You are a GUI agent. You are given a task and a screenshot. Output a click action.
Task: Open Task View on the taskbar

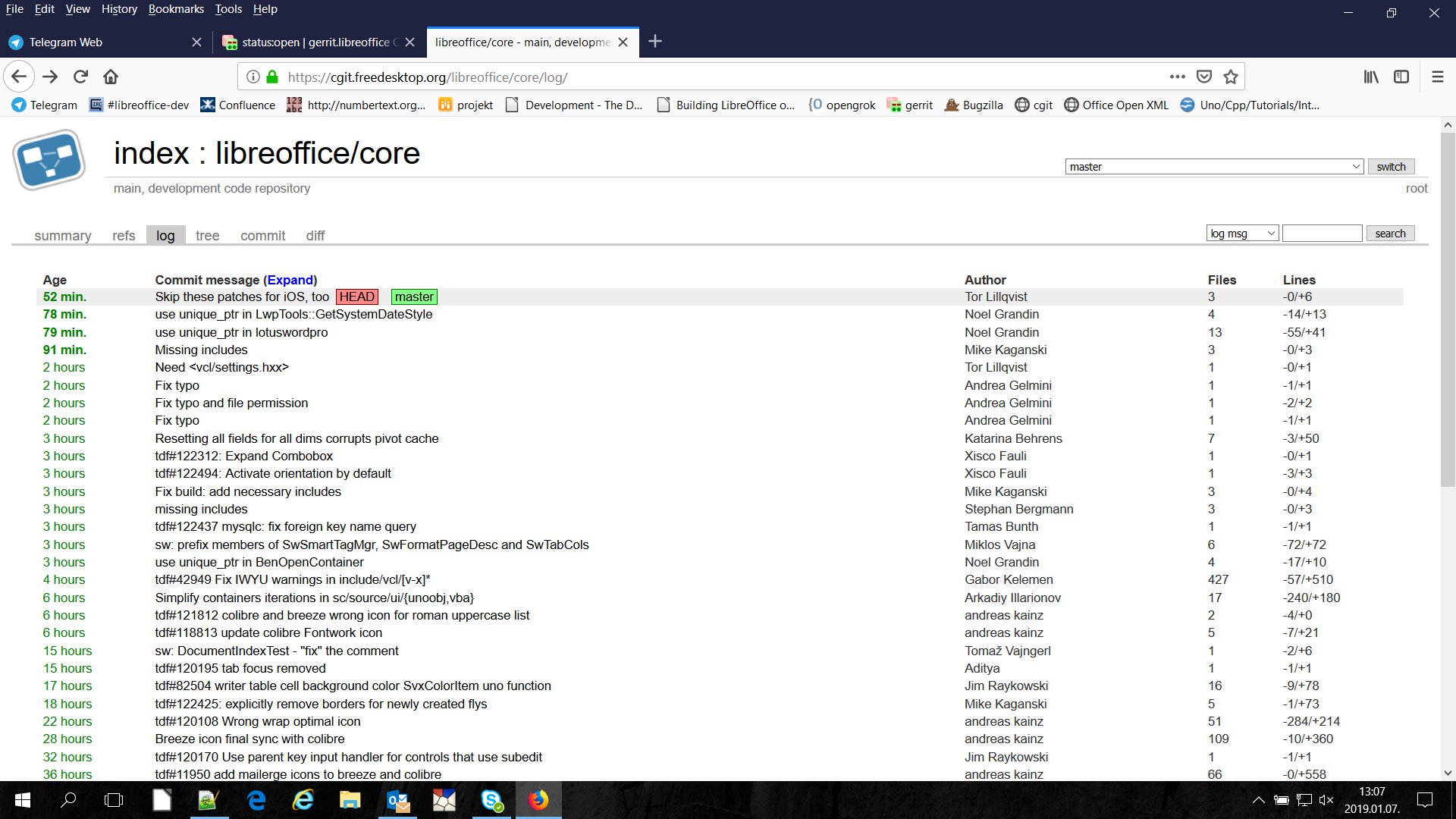[114, 800]
